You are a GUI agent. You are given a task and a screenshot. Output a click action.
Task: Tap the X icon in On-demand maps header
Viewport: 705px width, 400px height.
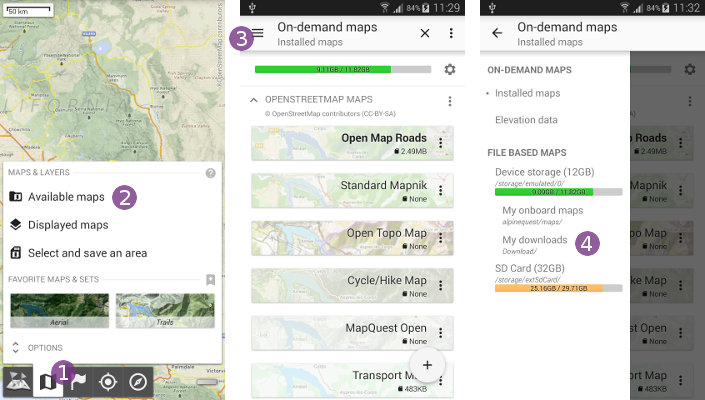click(x=424, y=33)
